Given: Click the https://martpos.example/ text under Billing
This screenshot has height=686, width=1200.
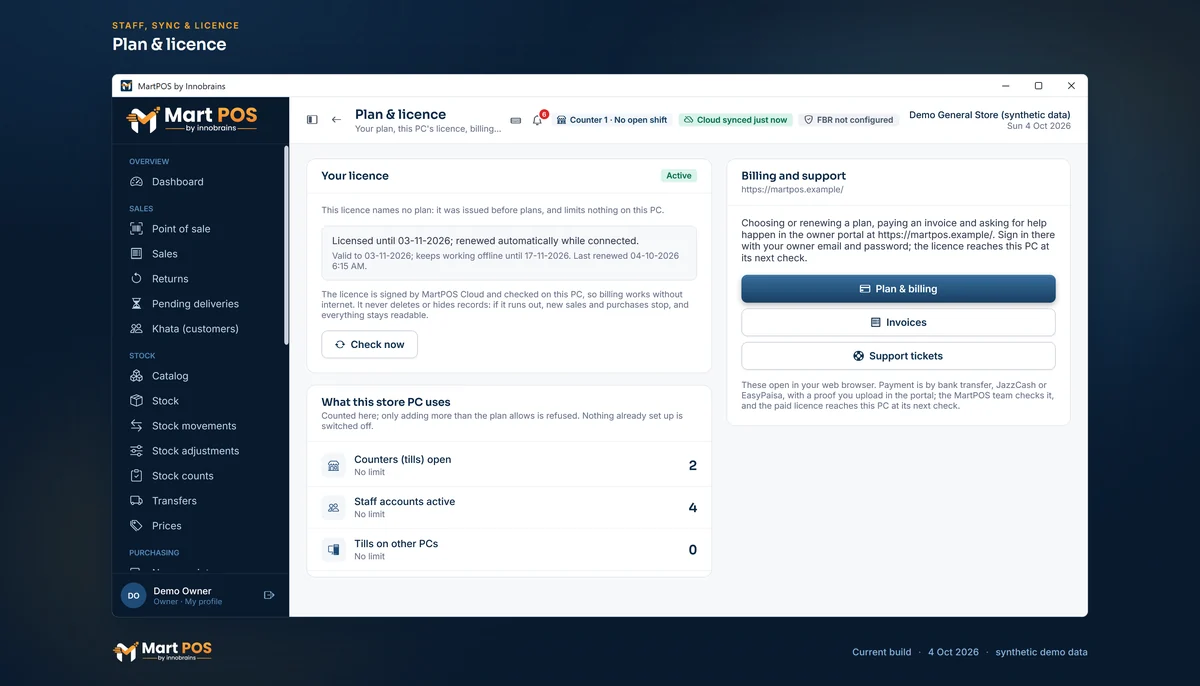Looking at the screenshot, I should [x=792, y=189].
